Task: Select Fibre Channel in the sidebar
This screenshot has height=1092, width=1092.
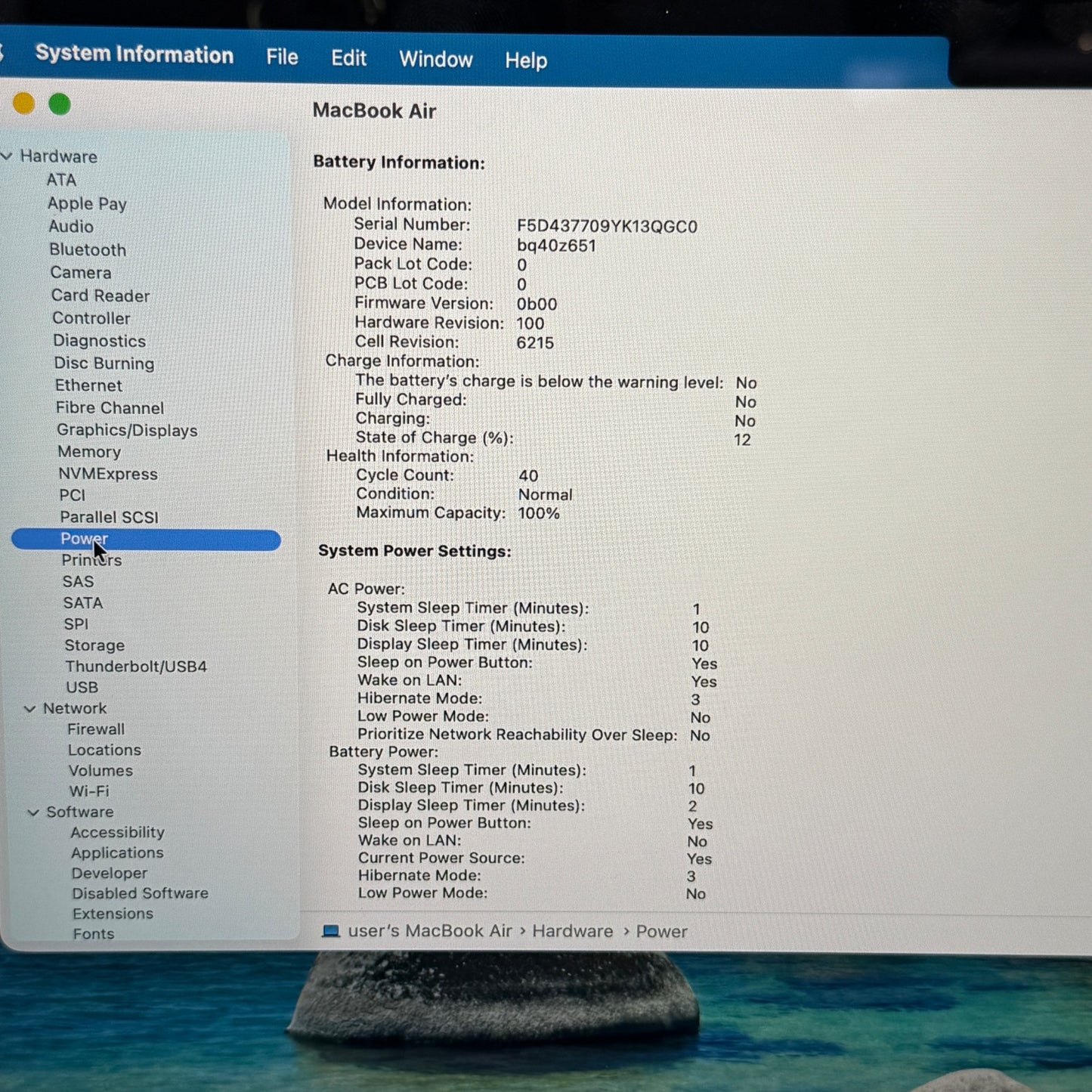Action: click(x=110, y=408)
